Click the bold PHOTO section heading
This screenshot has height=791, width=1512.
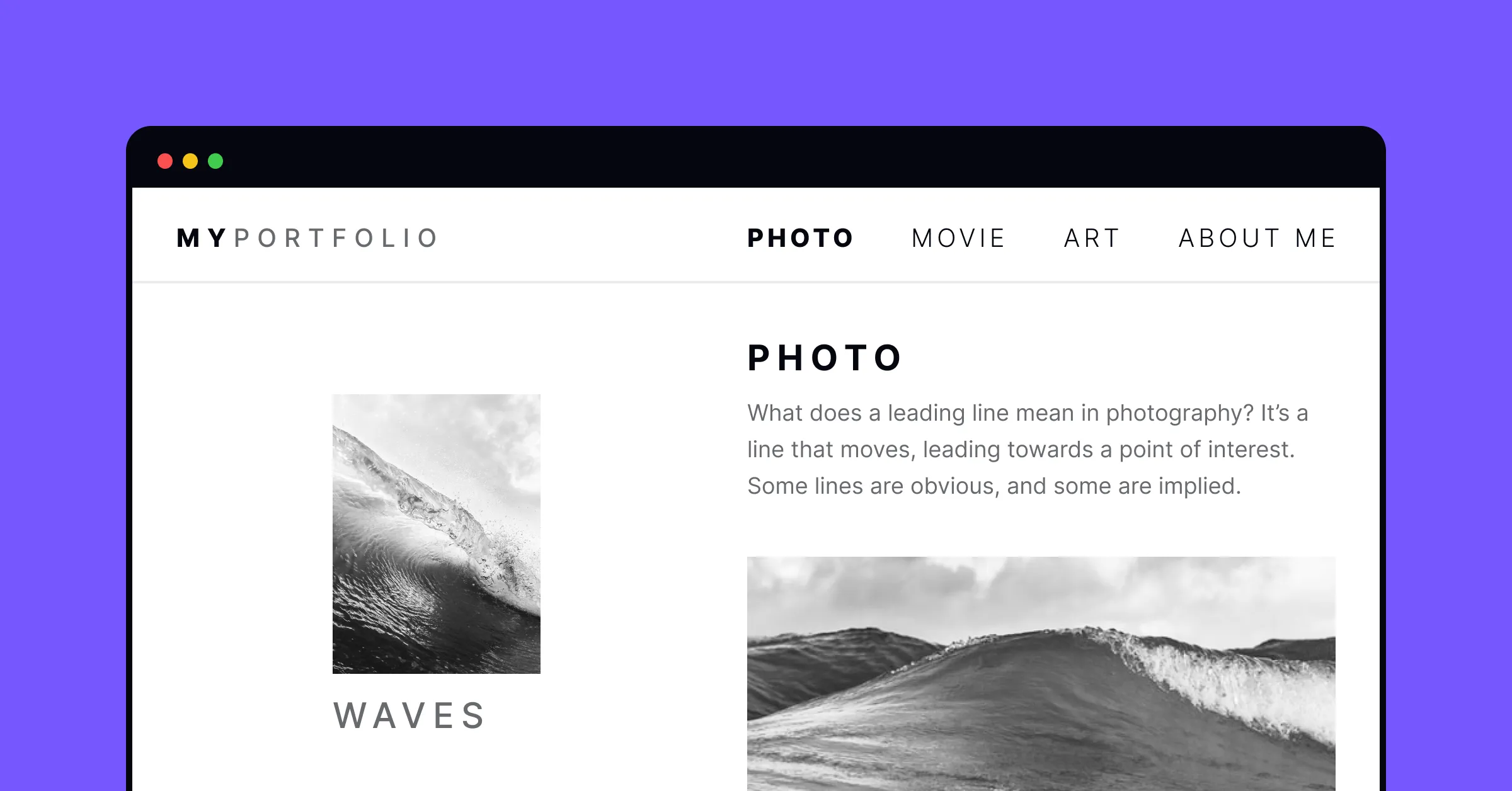tap(825, 358)
